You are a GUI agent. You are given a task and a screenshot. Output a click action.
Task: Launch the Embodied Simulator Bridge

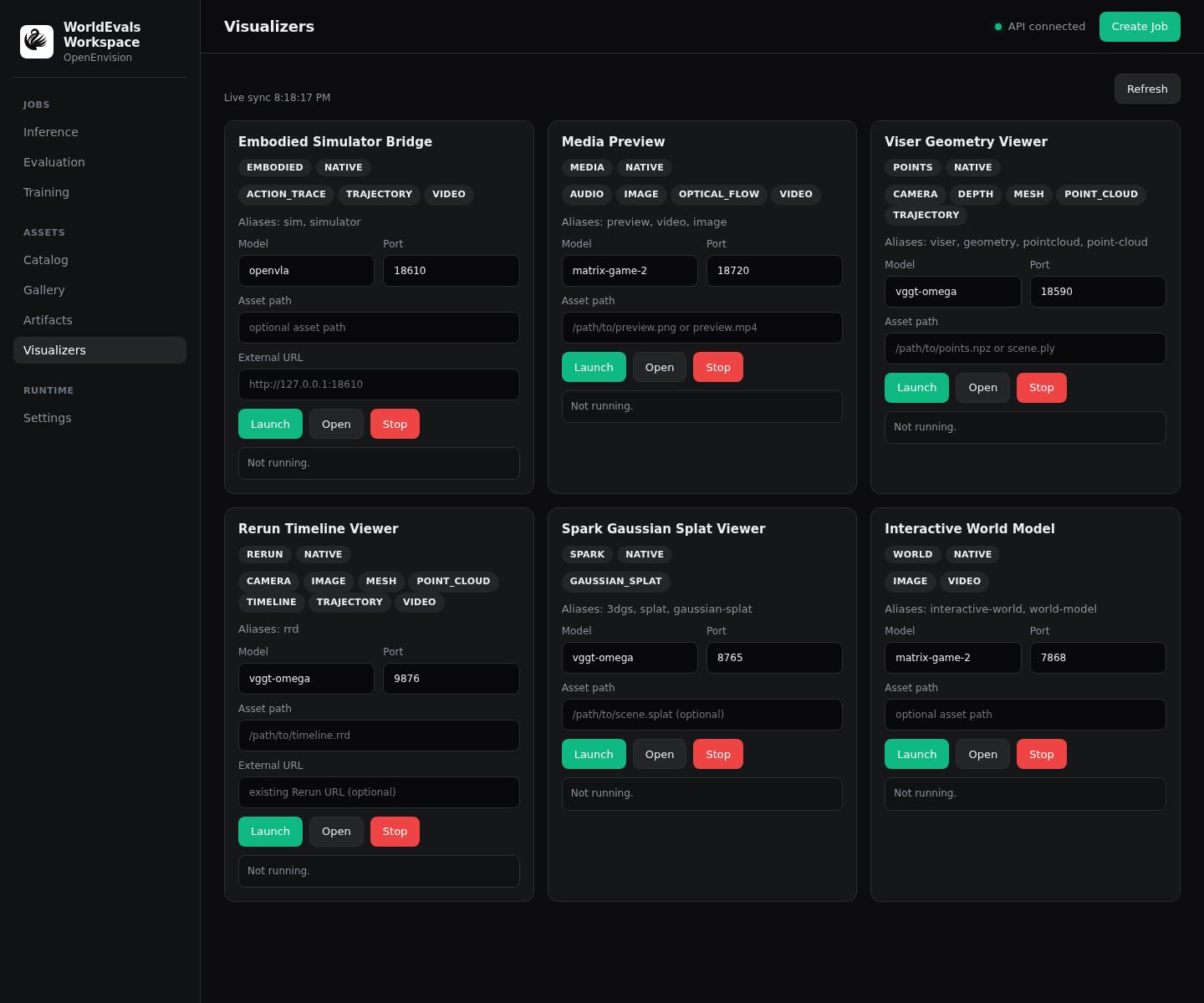(270, 424)
